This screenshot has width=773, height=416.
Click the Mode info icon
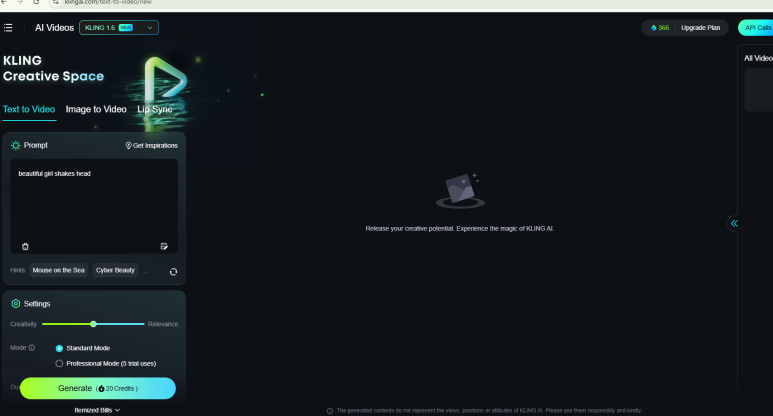click(x=32, y=347)
